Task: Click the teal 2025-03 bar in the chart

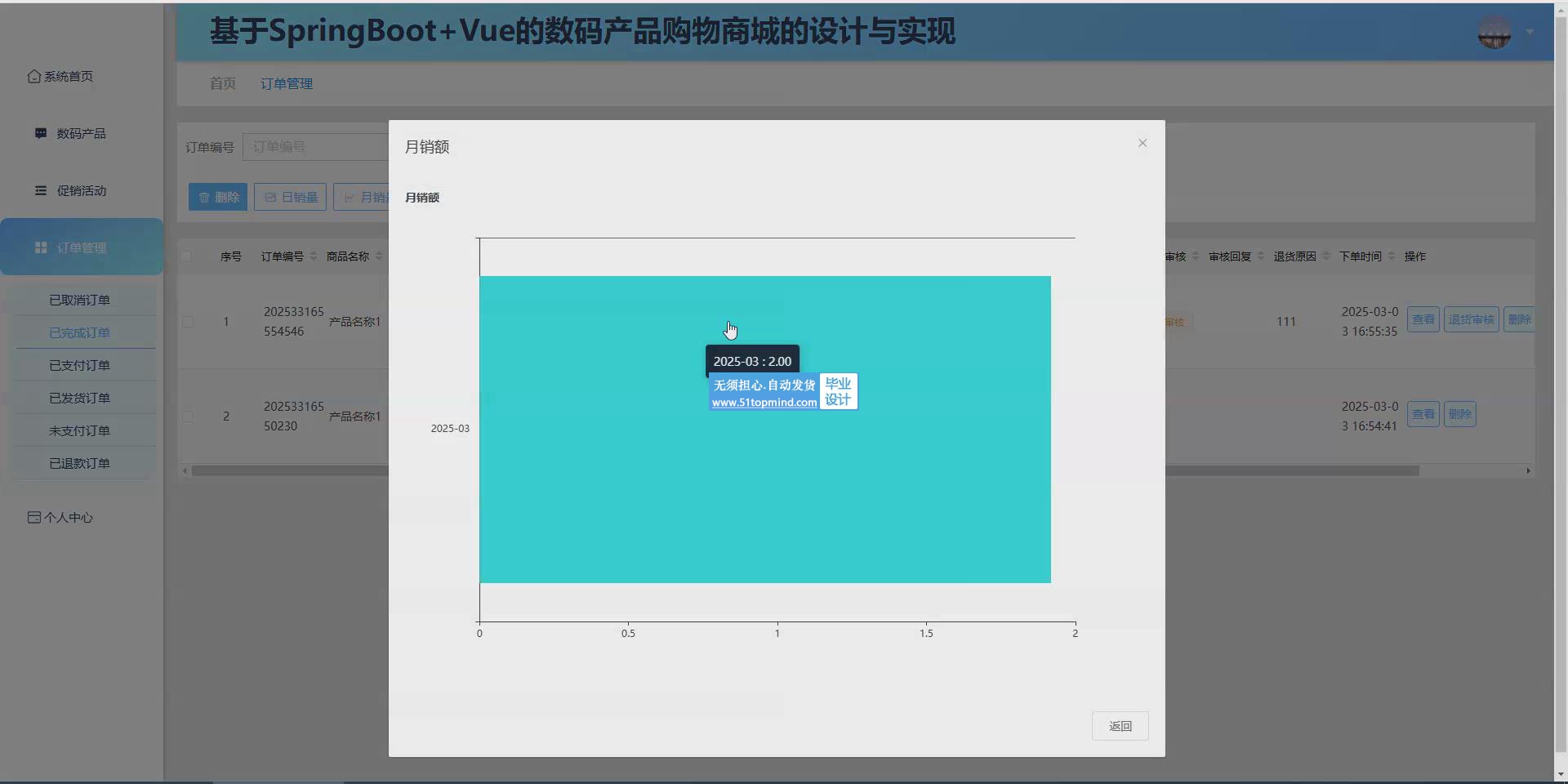Action: click(x=764, y=490)
